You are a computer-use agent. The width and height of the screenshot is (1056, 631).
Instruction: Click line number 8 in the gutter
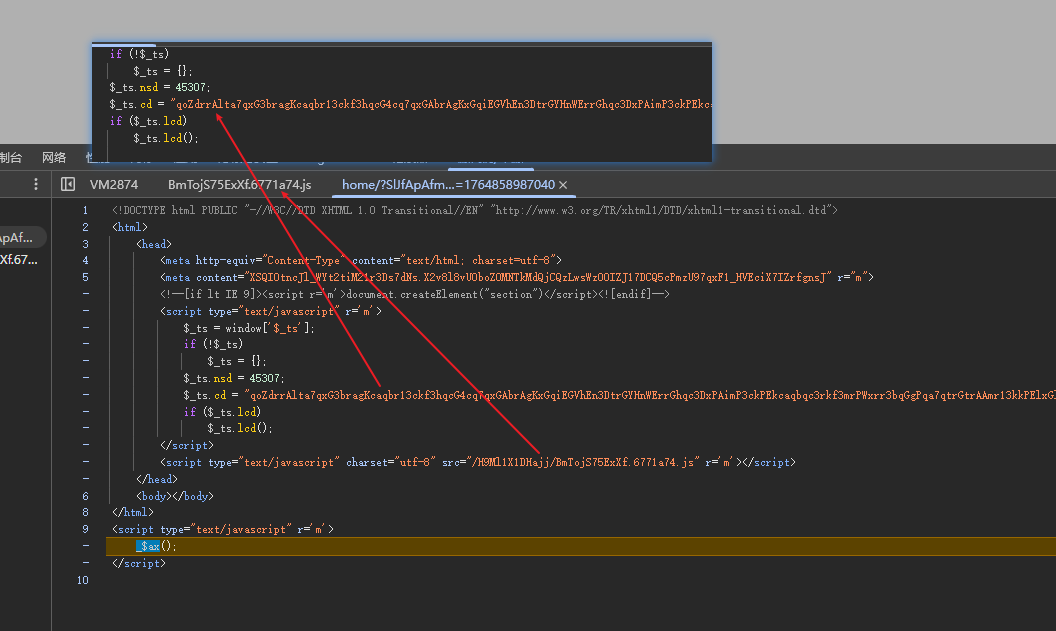point(85,512)
